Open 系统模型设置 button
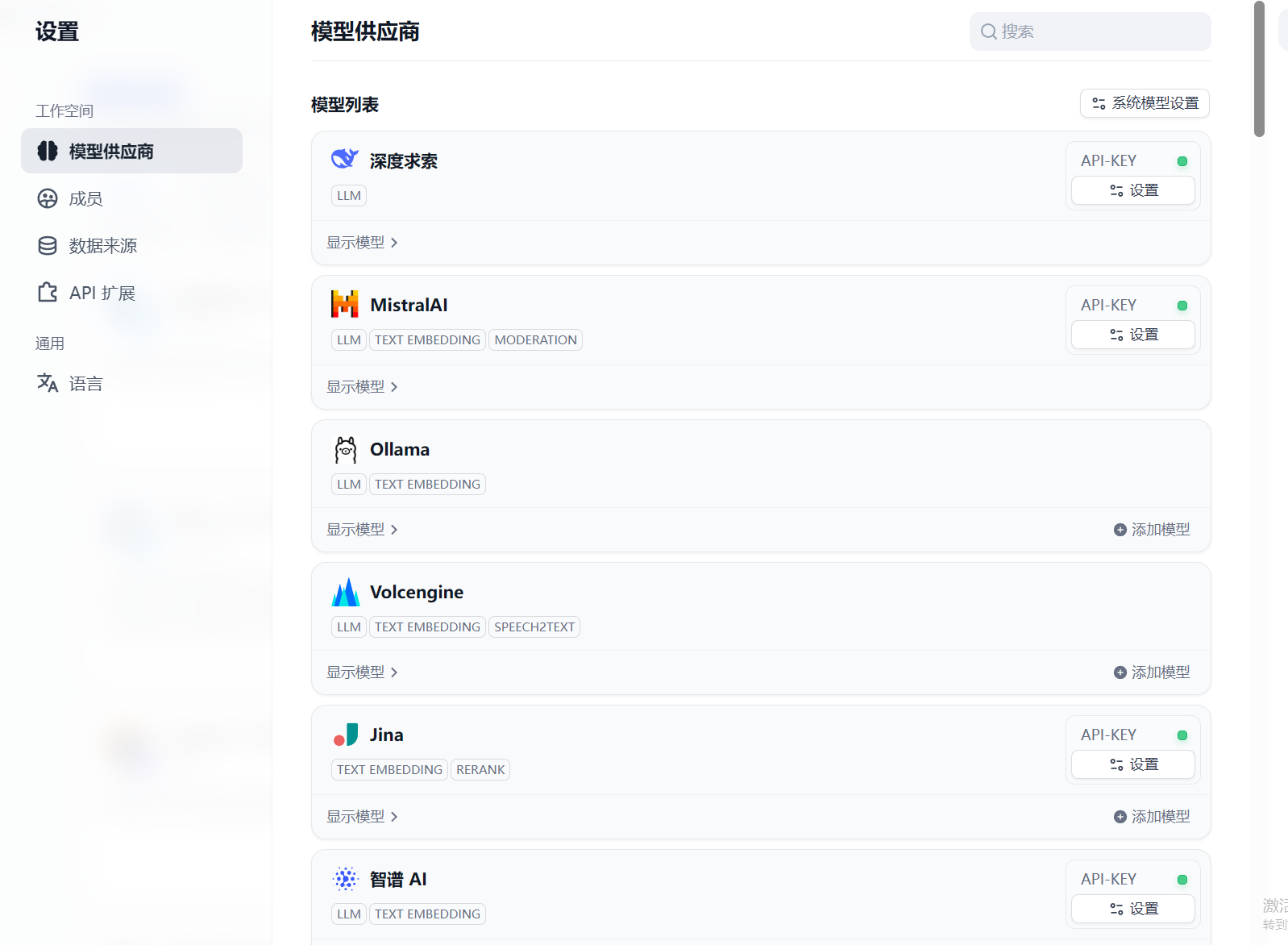This screenshot has width=1288, height=945. (x=1145, y=103)
